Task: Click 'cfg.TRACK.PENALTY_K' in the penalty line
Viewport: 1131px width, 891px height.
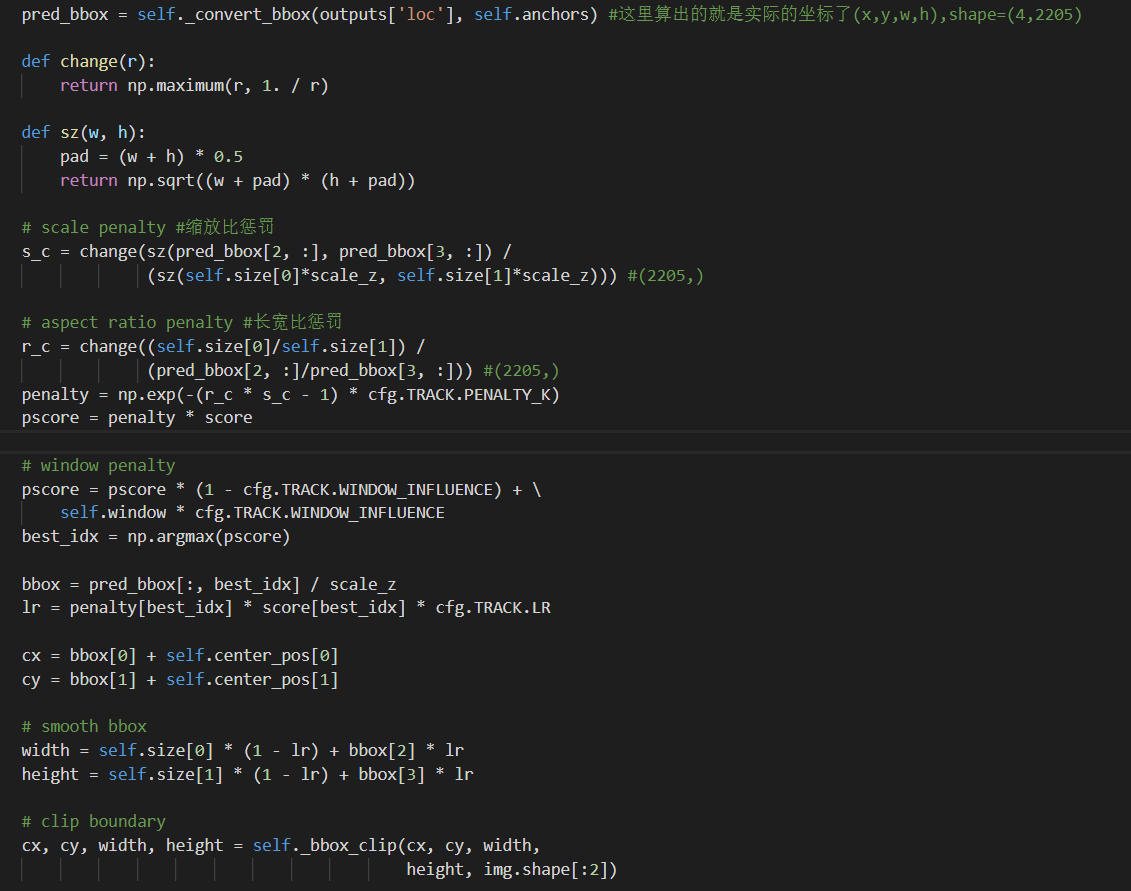Action: click(459, 395)
